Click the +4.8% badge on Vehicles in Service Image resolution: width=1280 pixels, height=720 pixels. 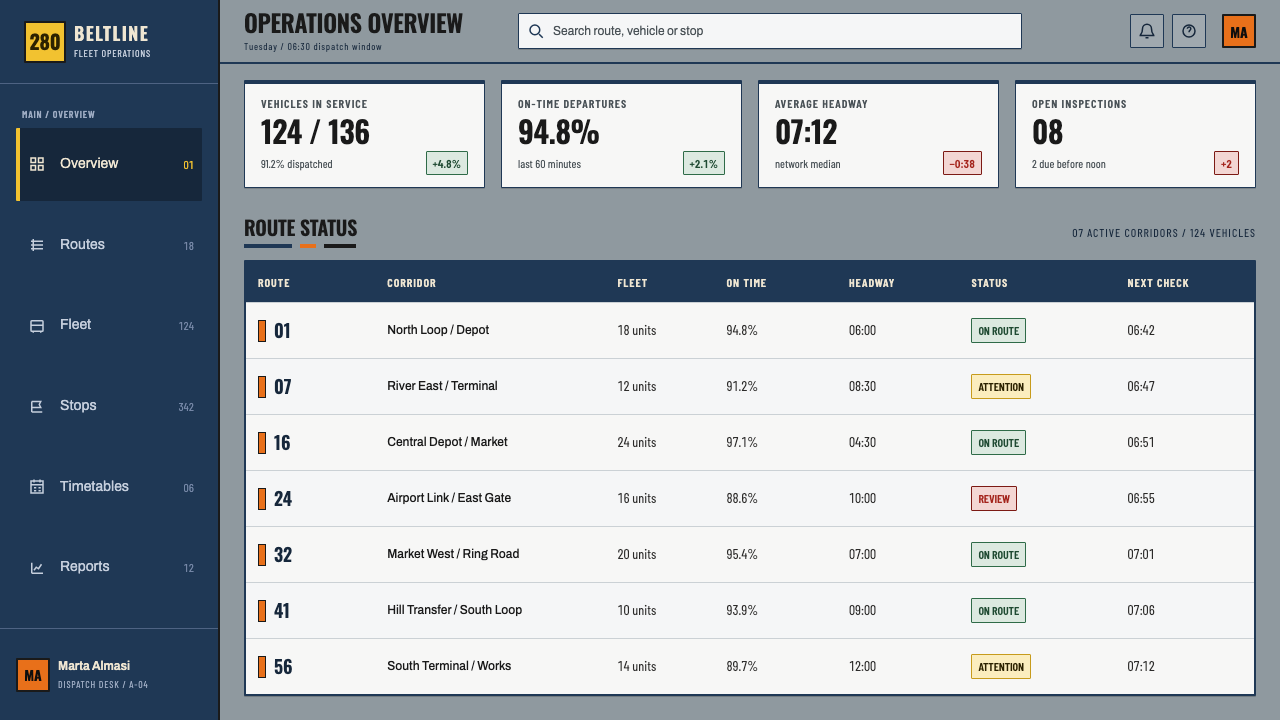[x=447, y=163]
